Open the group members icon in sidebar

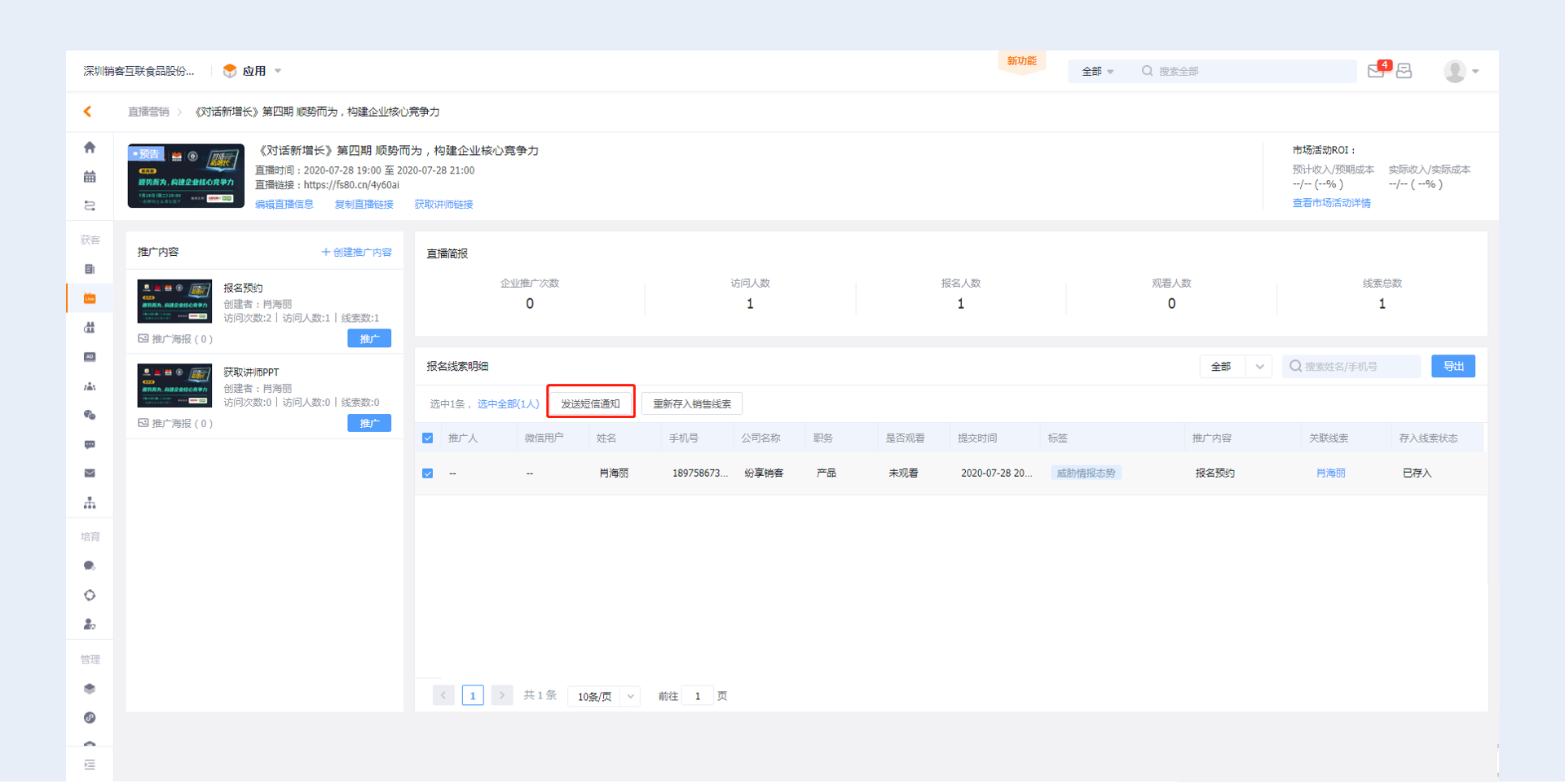click(x=90, y=386)
